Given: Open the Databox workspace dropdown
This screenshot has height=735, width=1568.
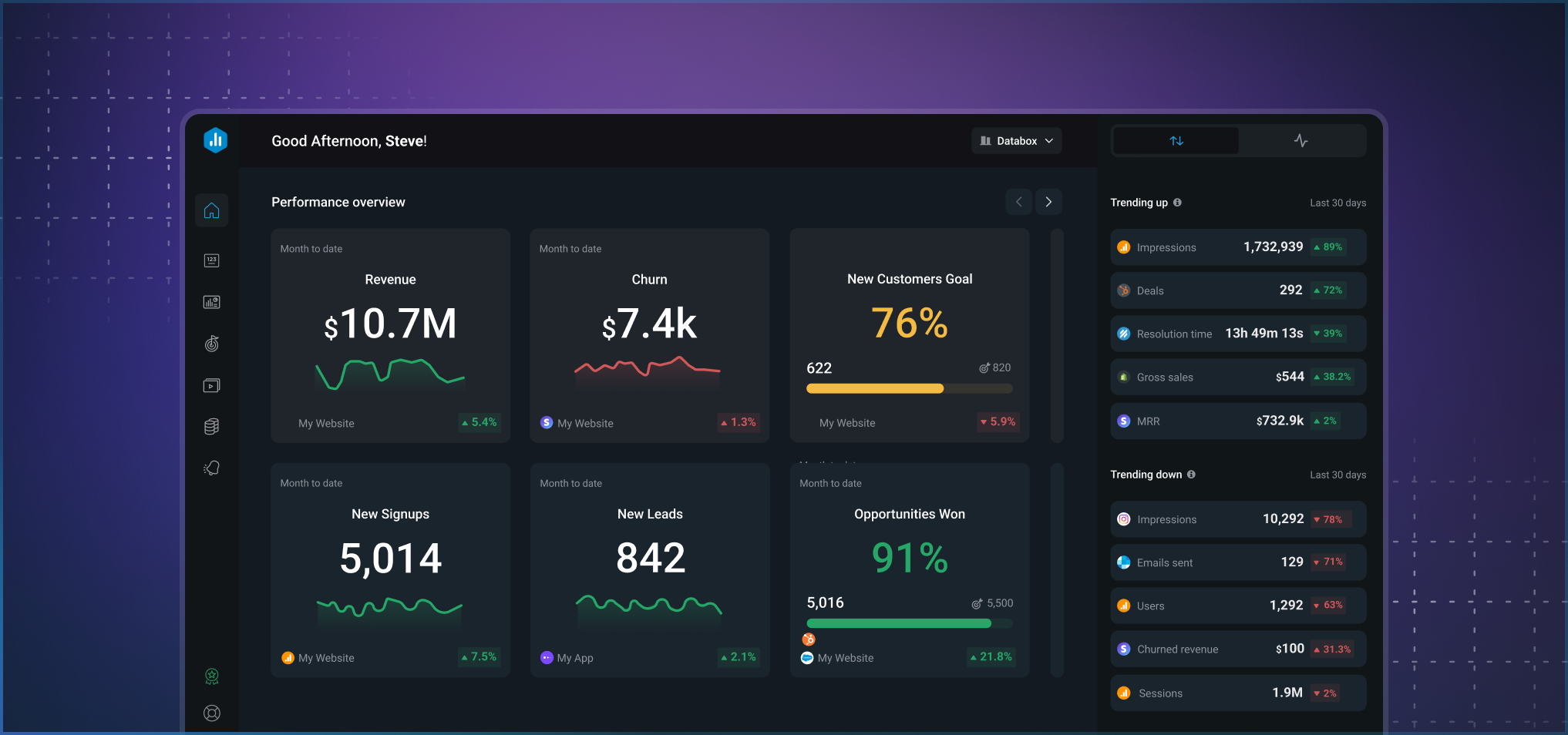Looking at the screenshot, I should pyautogui.click(x=1016, y=140).
